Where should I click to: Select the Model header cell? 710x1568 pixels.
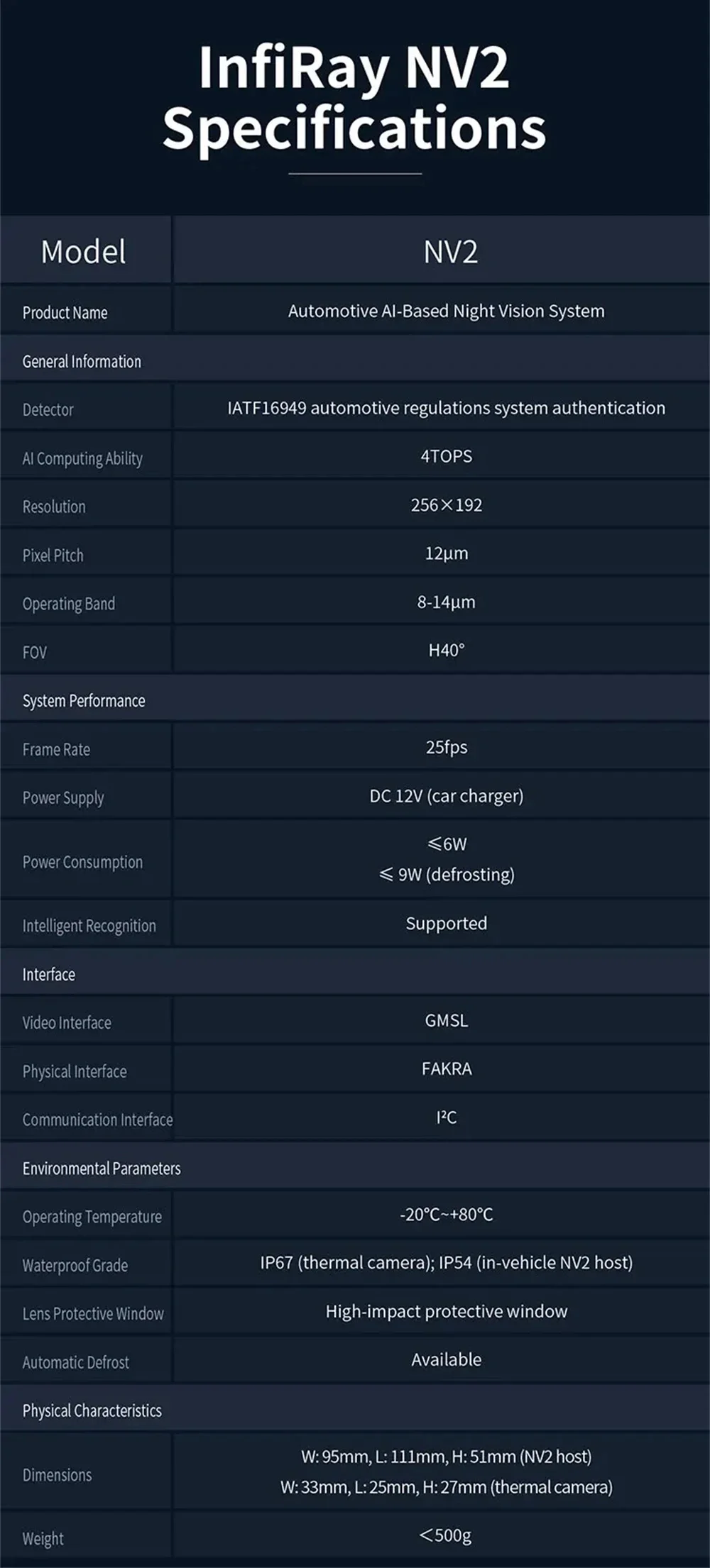pos(84,252)
